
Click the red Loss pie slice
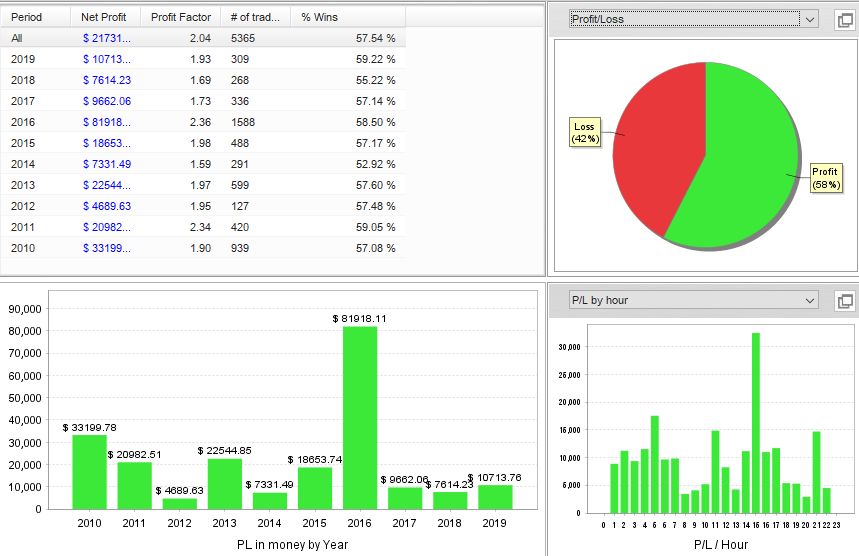coord(657,148)
